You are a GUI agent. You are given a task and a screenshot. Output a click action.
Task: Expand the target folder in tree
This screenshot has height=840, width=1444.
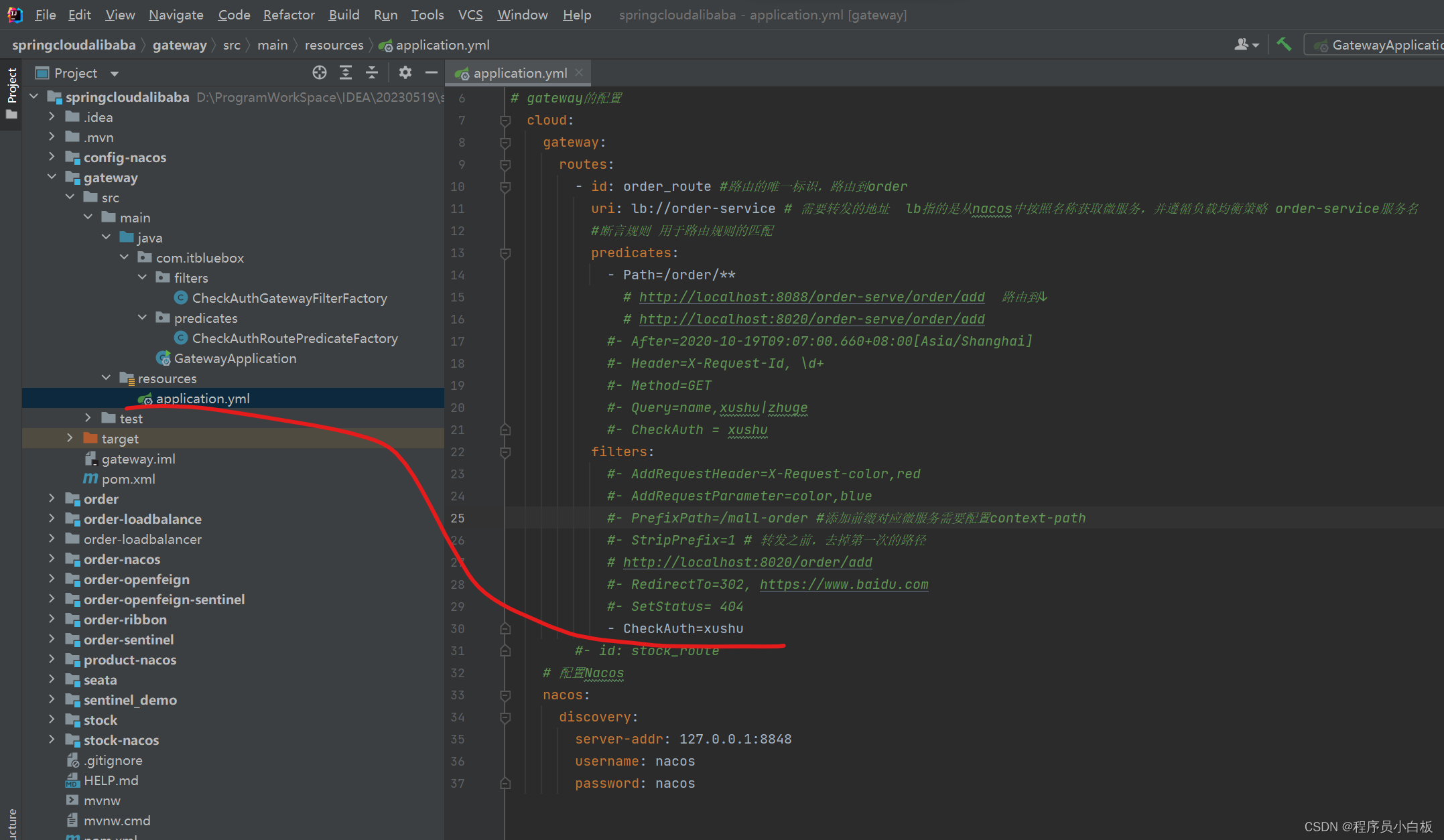click(x=70, y=438)
